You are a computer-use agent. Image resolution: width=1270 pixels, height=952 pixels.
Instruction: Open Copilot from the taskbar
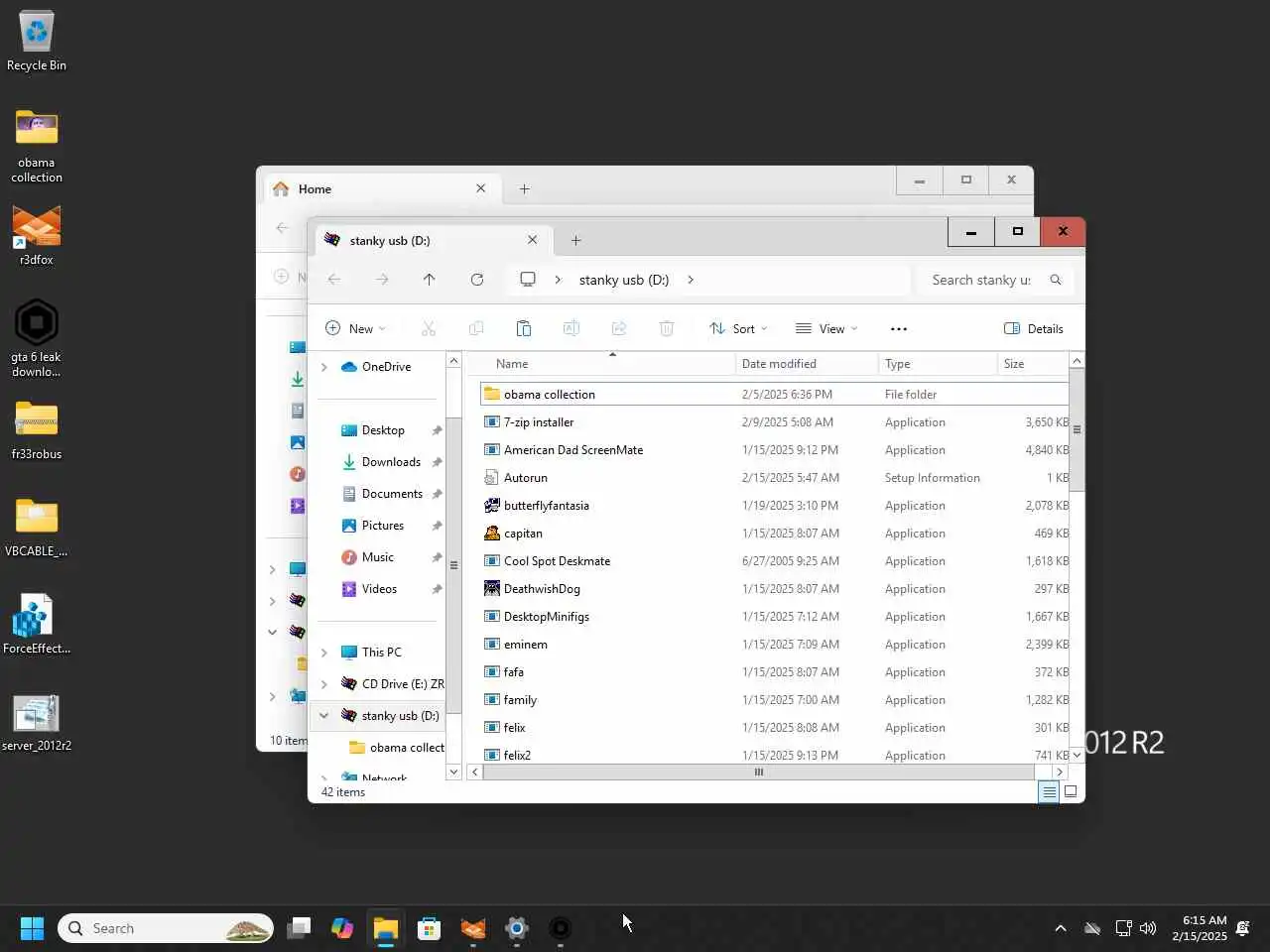[342, 928]
